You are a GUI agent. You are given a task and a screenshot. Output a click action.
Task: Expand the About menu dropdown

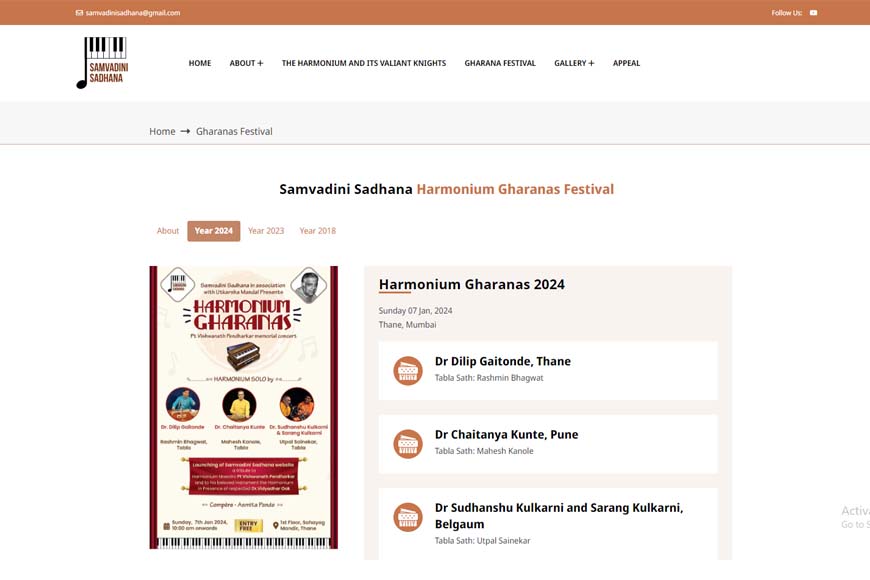[x=246, y=63]
